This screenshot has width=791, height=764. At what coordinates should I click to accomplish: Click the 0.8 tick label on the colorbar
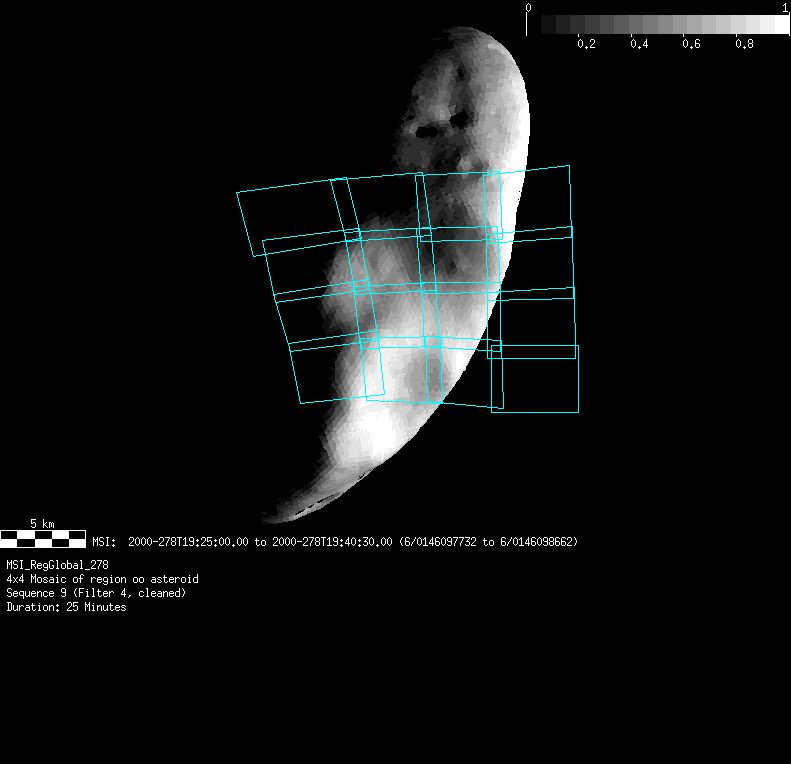point(744,45)
